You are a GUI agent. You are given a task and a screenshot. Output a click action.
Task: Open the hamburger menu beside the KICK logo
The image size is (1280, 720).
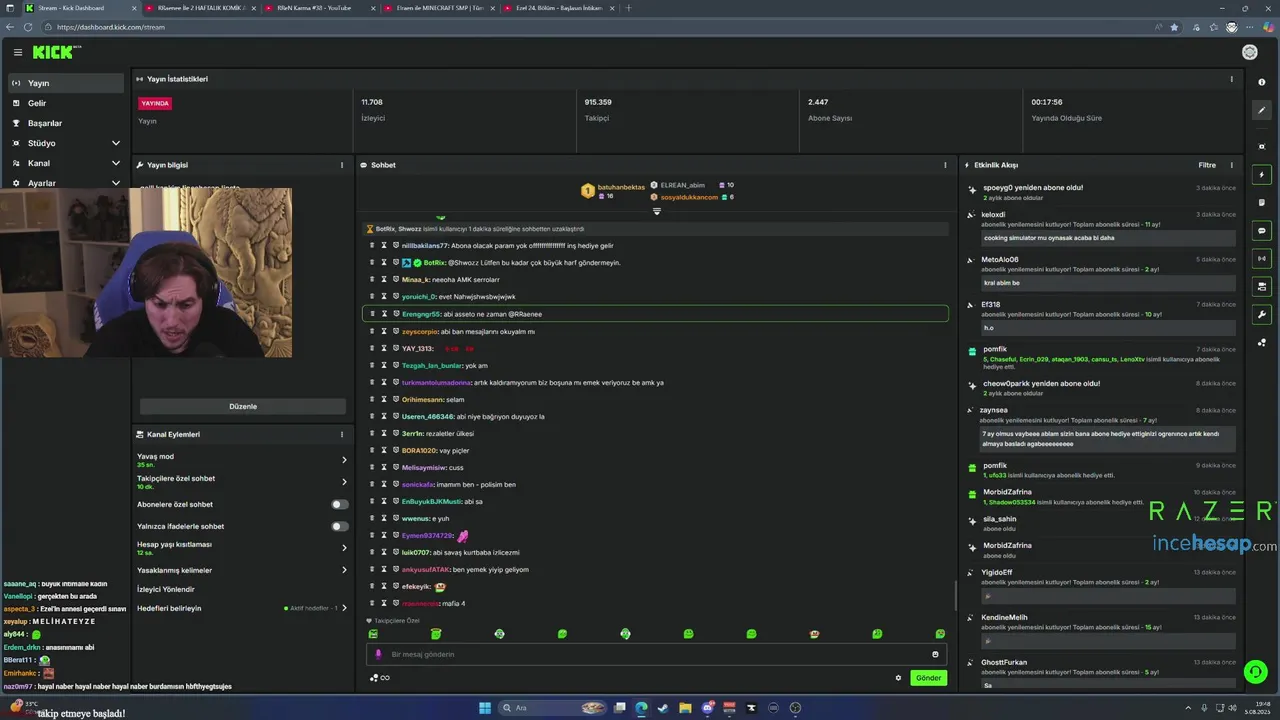tap(18, 52)
